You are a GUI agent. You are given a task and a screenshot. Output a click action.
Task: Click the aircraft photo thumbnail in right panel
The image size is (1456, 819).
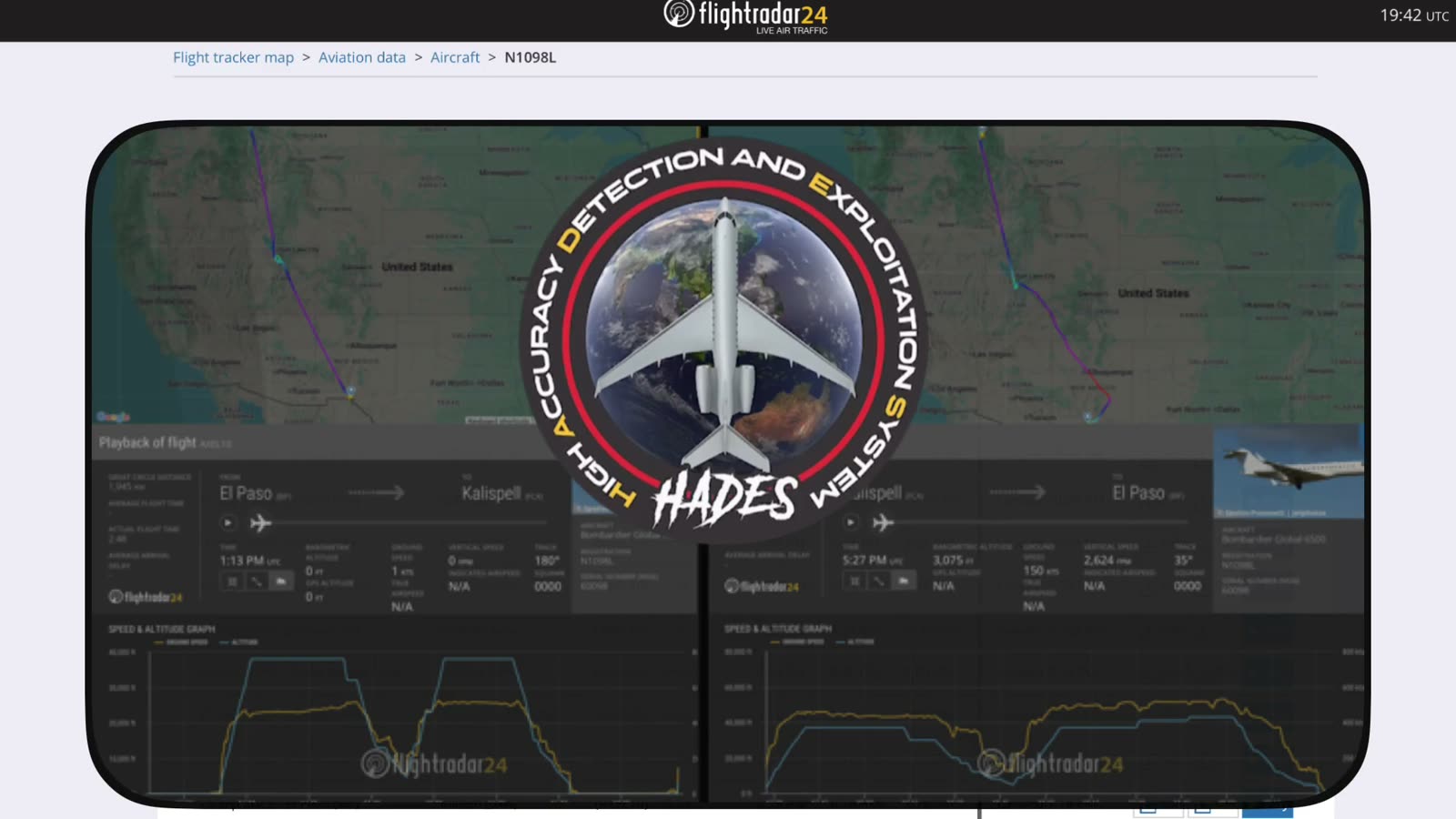pyautogui.click(x=1289, y=471)
